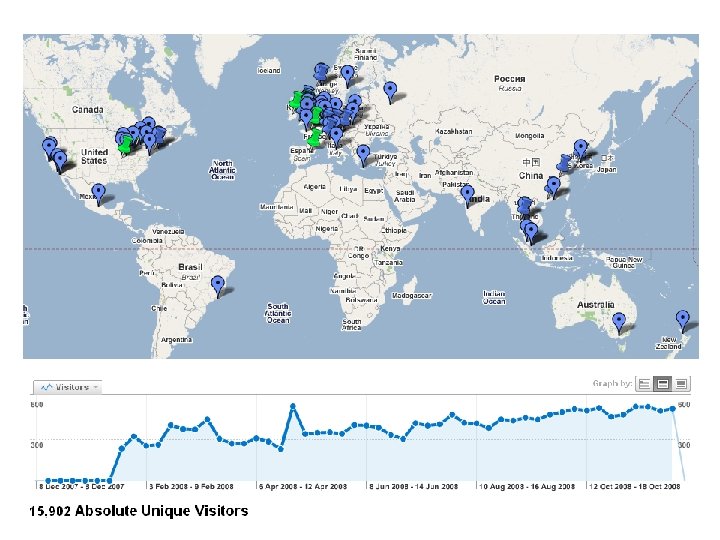Click the last data point on the graph
The height and width of the screenshot is (540, 720).
pos(673,408)
